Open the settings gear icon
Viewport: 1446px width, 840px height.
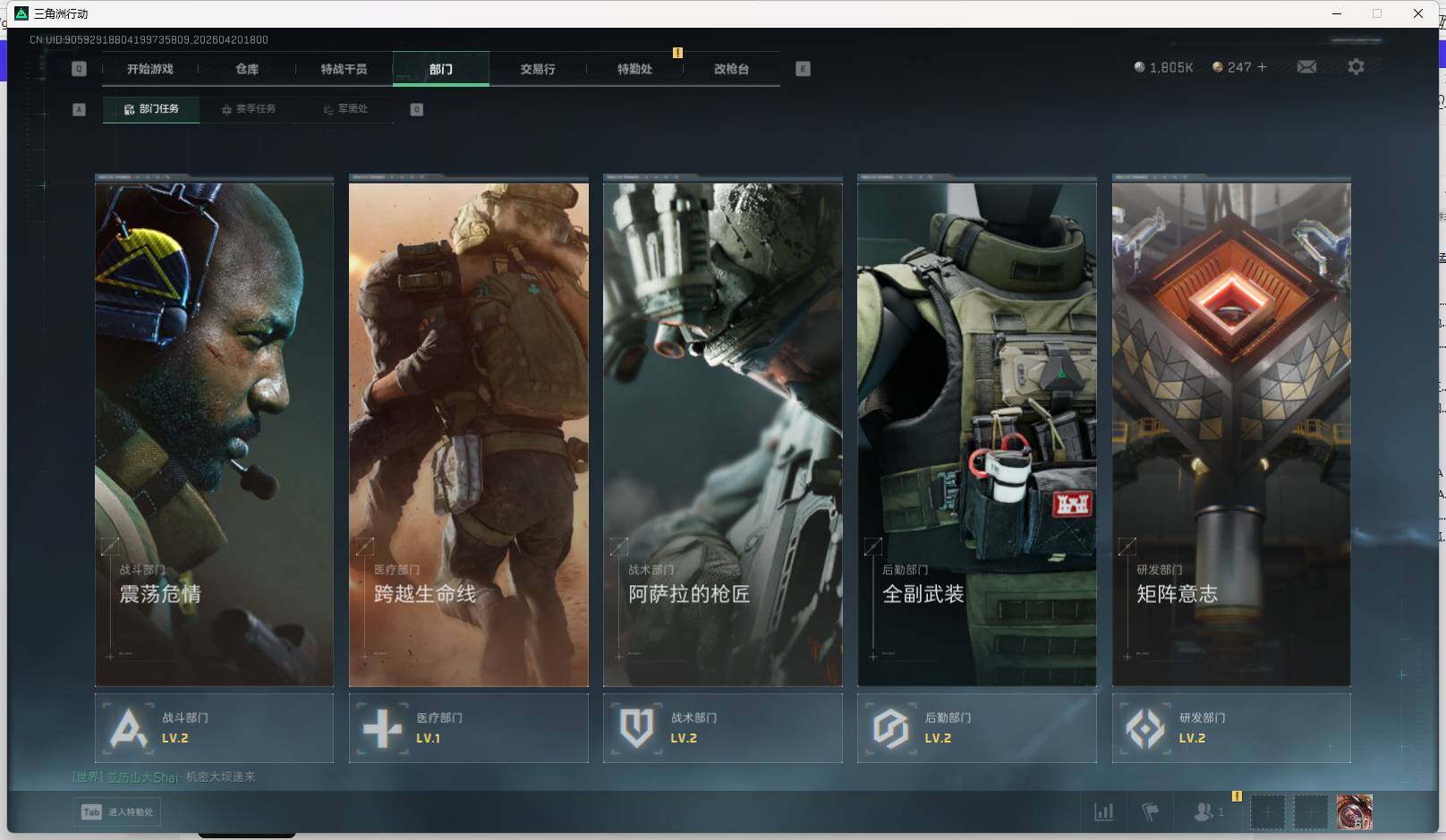pos(1356,67)
